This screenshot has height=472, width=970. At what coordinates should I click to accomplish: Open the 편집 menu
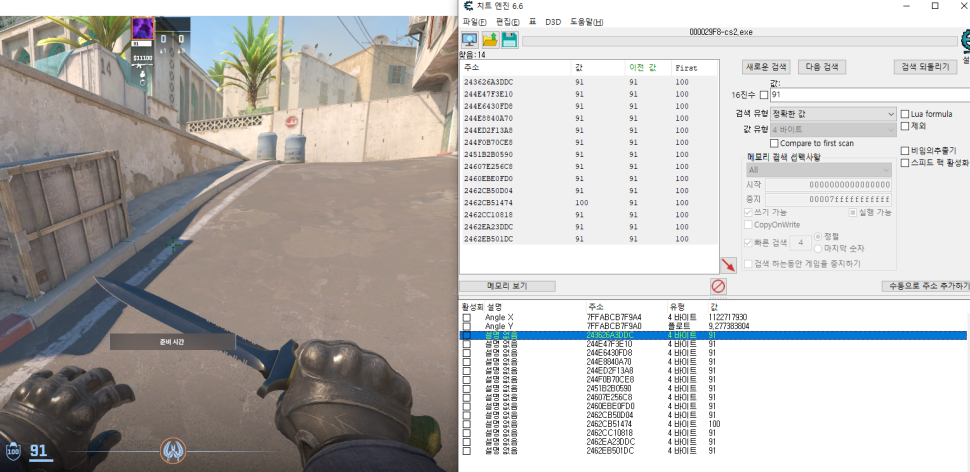[507, 22]
